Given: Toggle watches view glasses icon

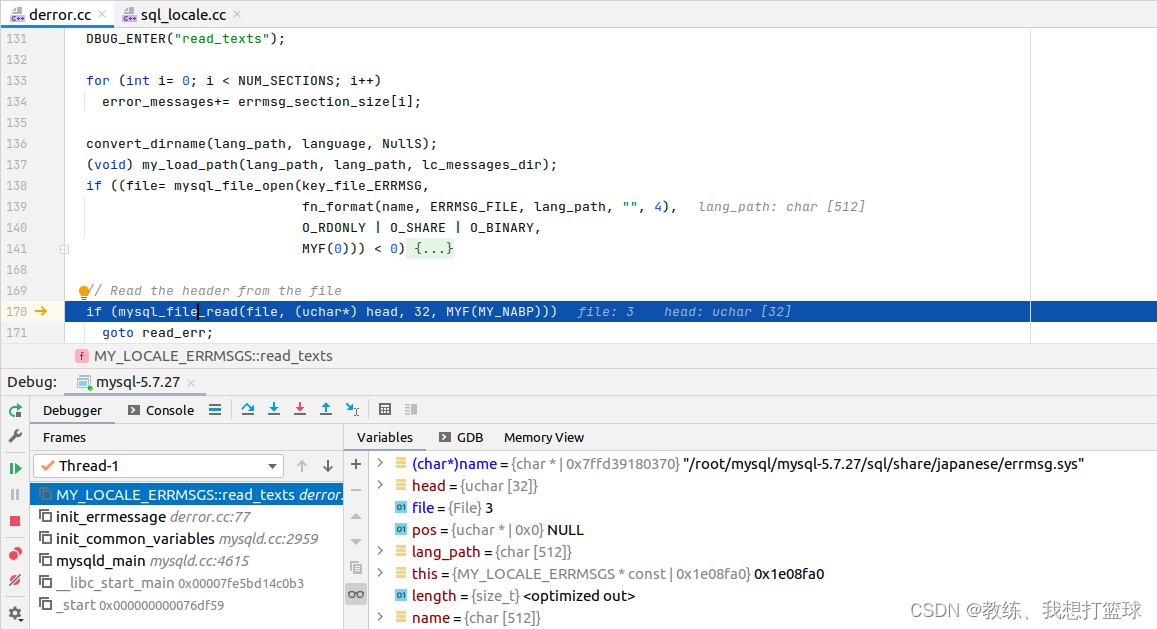Looking at the screenshot, I should coord(356,594).
